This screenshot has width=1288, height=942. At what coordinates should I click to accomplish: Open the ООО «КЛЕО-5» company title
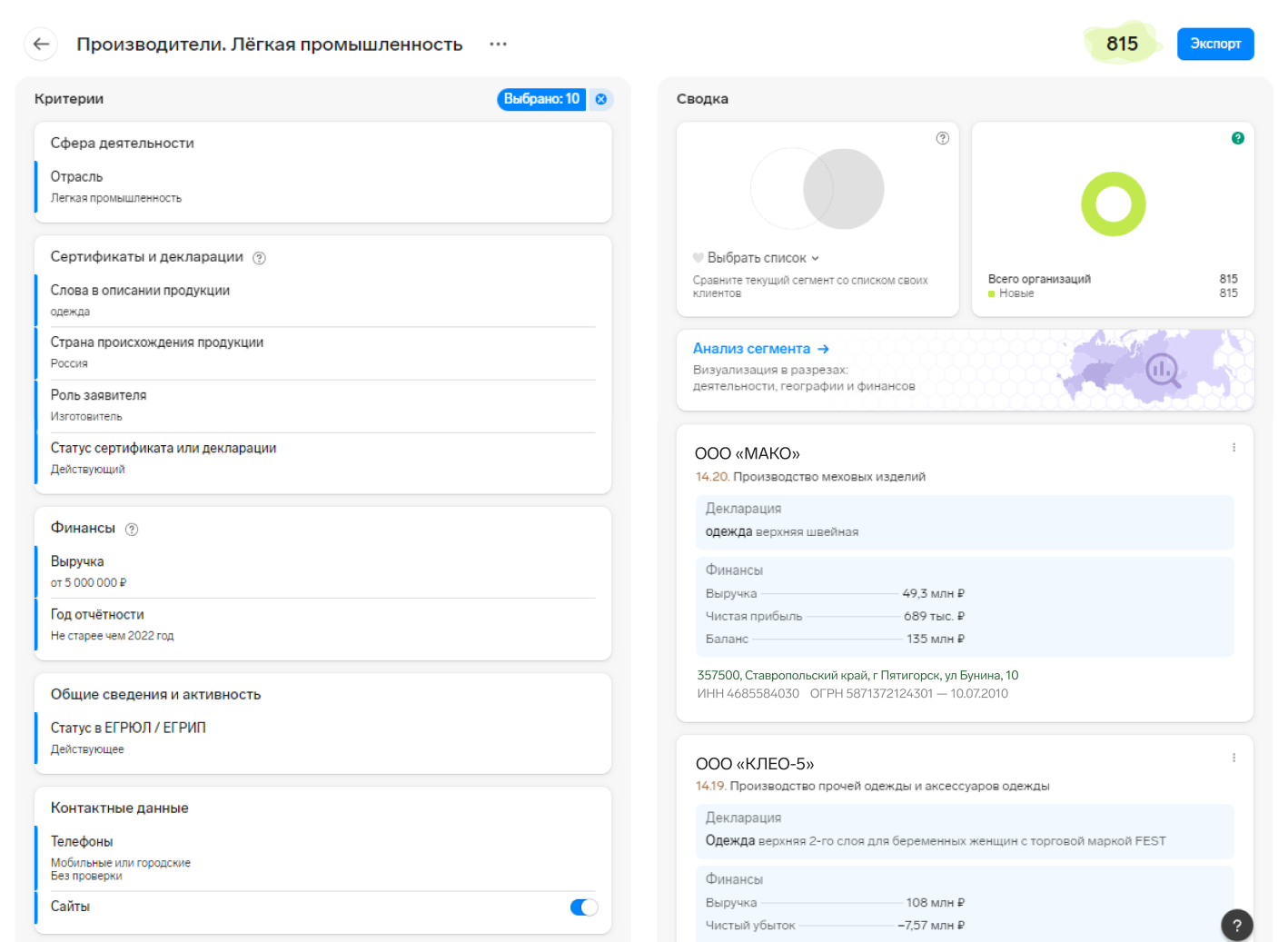[x=755, y=764]
